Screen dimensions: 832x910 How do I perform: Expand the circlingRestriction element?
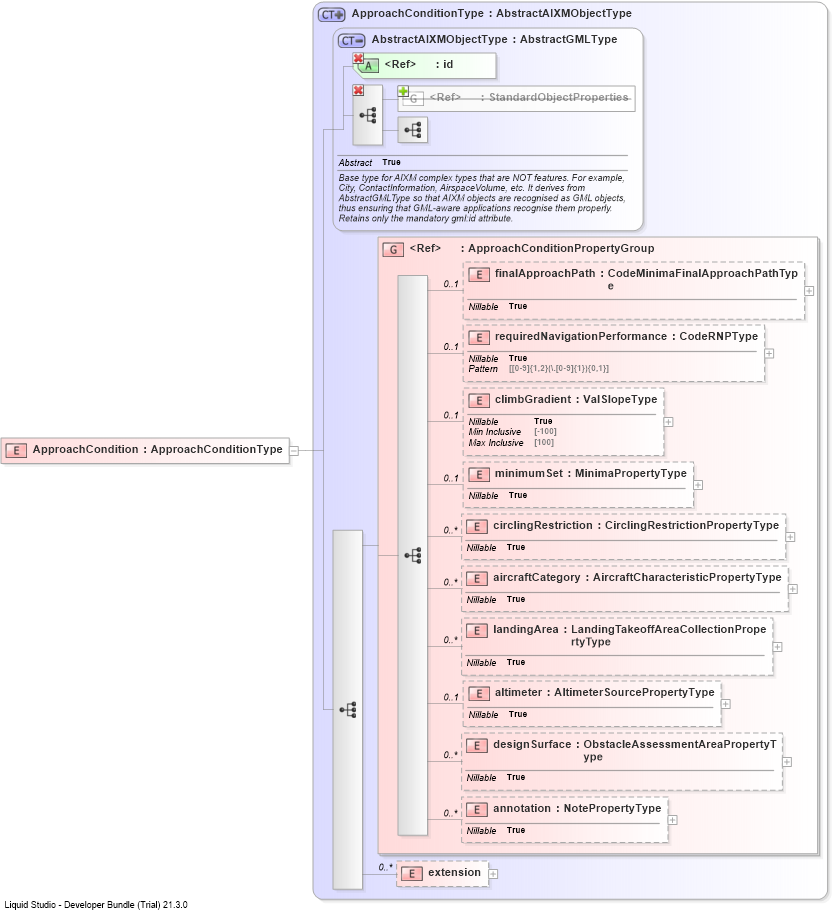[790, 537]
